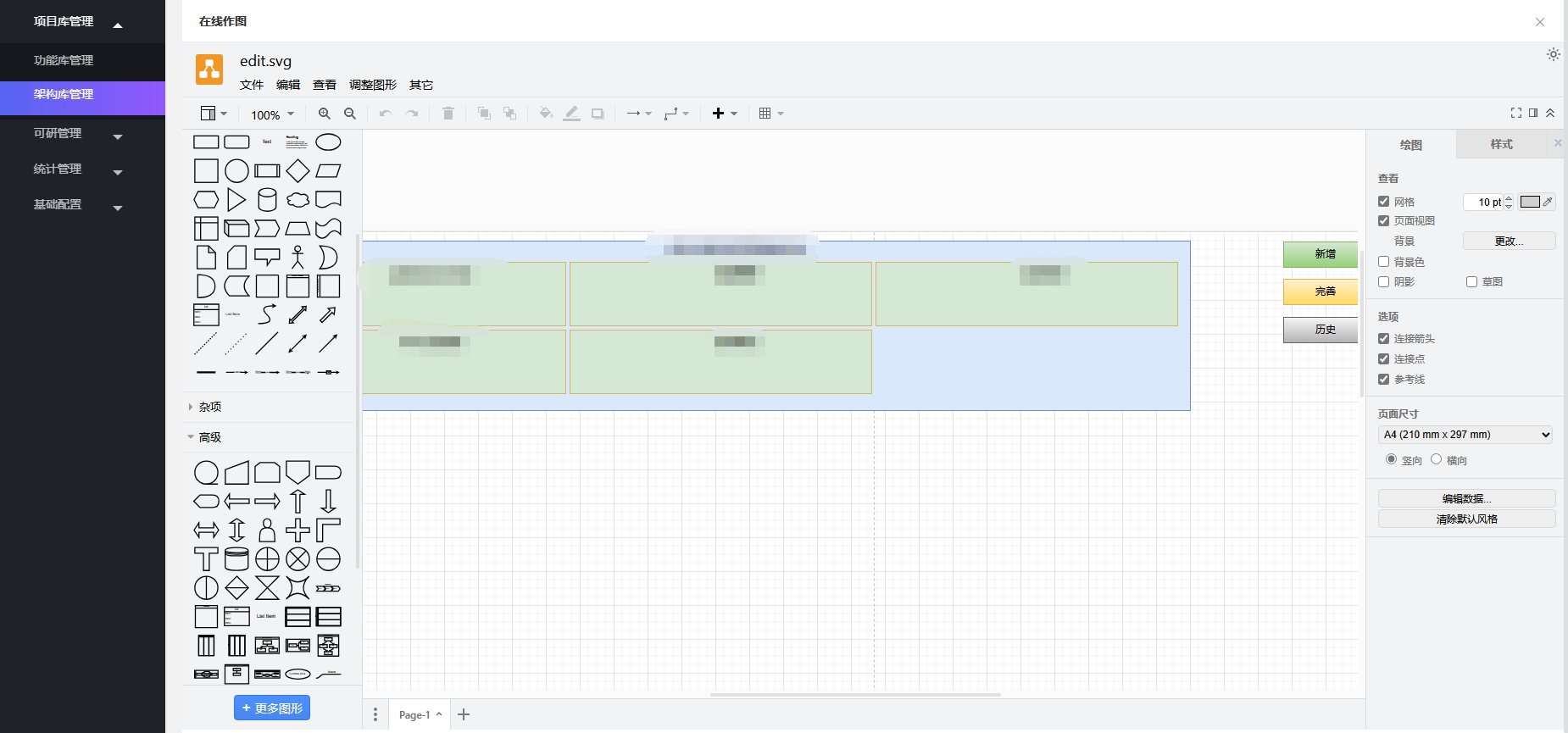Select the cylinder shape in palette
The width and height of the screenshot is (1568, 733).
coord(267,200)
